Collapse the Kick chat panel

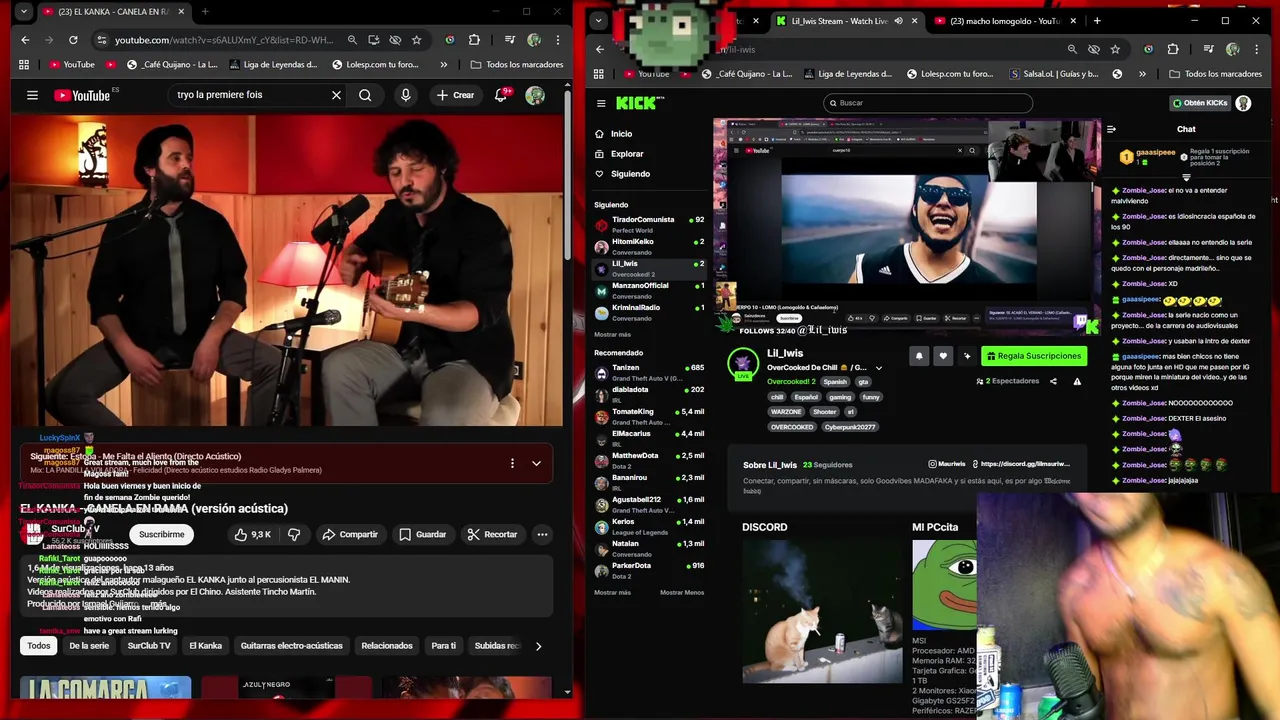click(1111, 129)
